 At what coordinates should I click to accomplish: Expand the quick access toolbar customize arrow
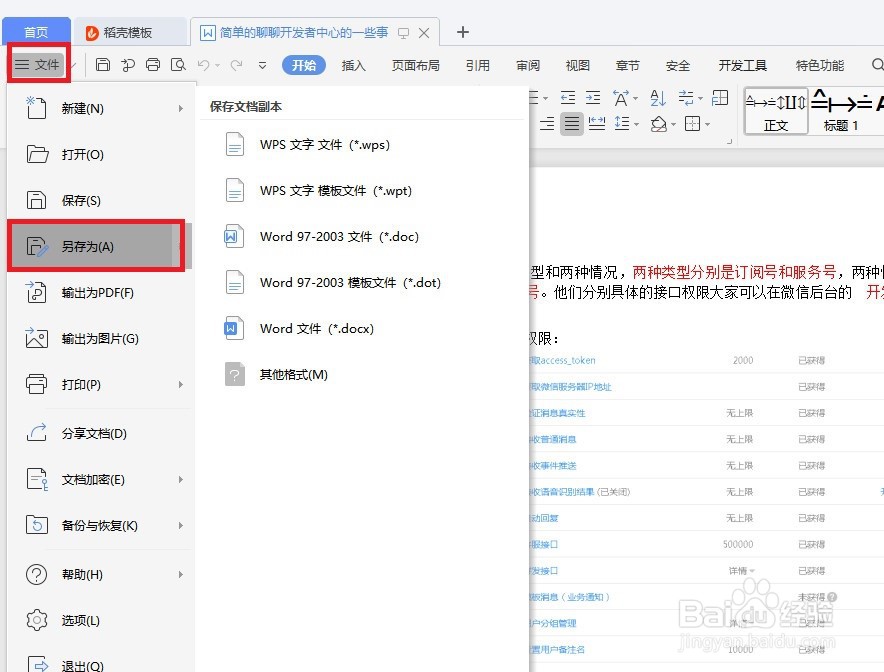coord(262,65)
